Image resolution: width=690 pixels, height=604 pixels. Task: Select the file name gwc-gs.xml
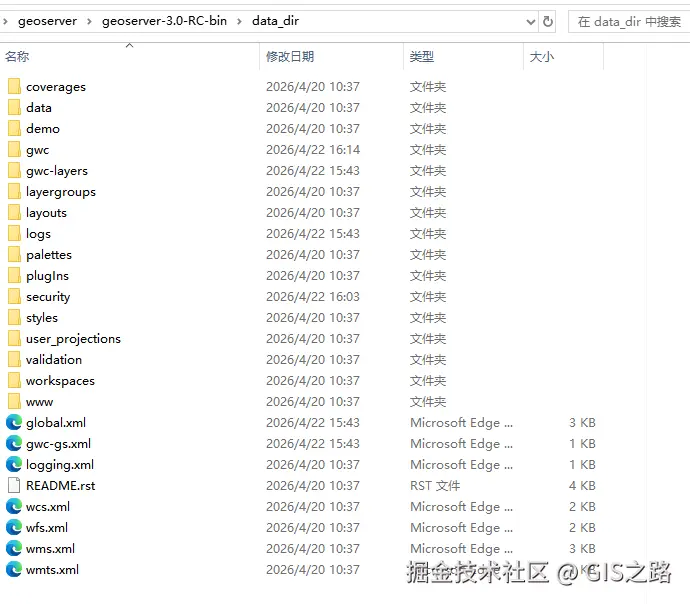pos(59,443)
